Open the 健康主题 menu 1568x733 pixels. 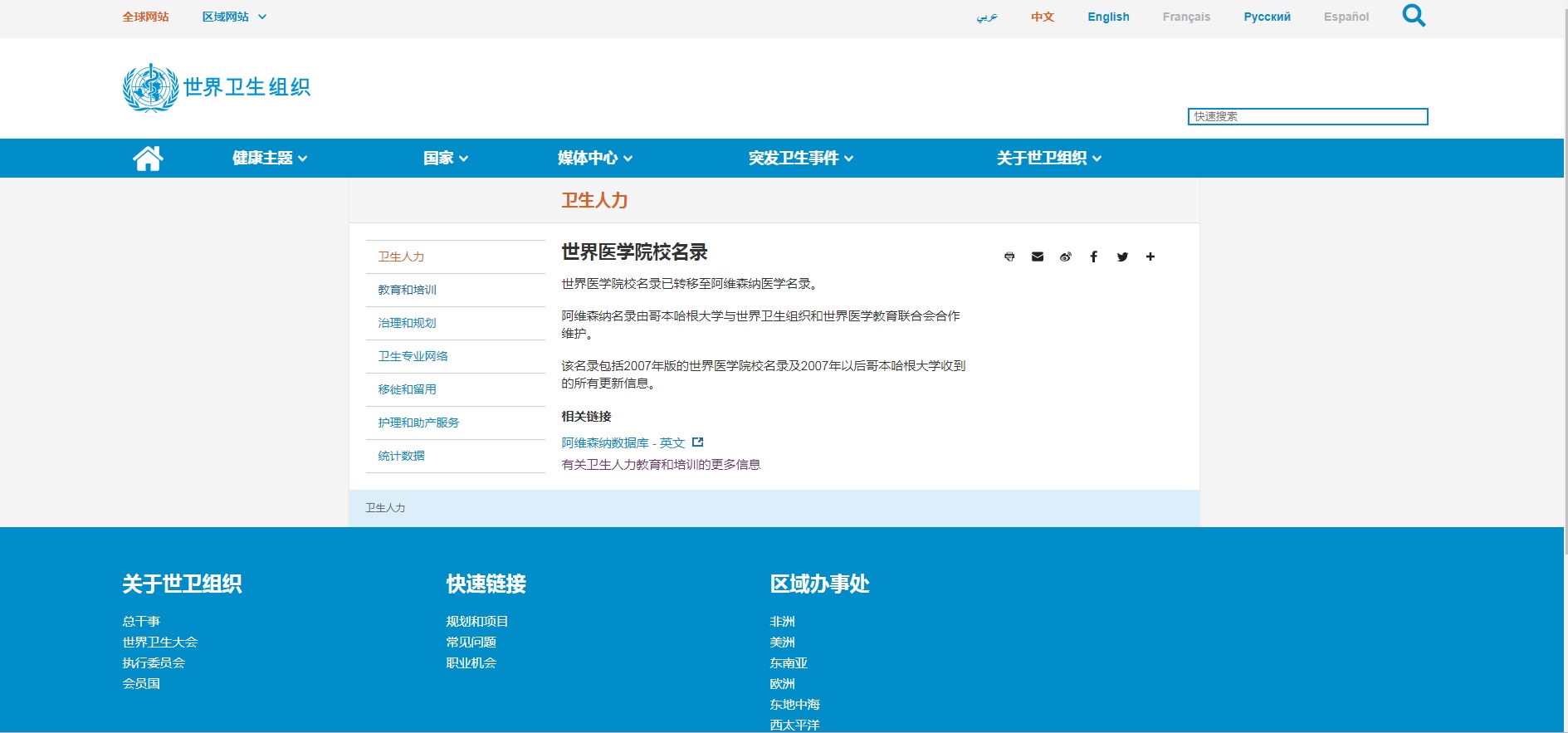point(270,158)
